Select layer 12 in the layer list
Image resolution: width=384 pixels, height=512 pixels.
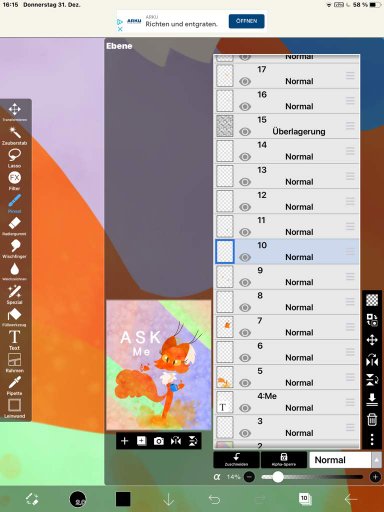(x=287, y=201)
